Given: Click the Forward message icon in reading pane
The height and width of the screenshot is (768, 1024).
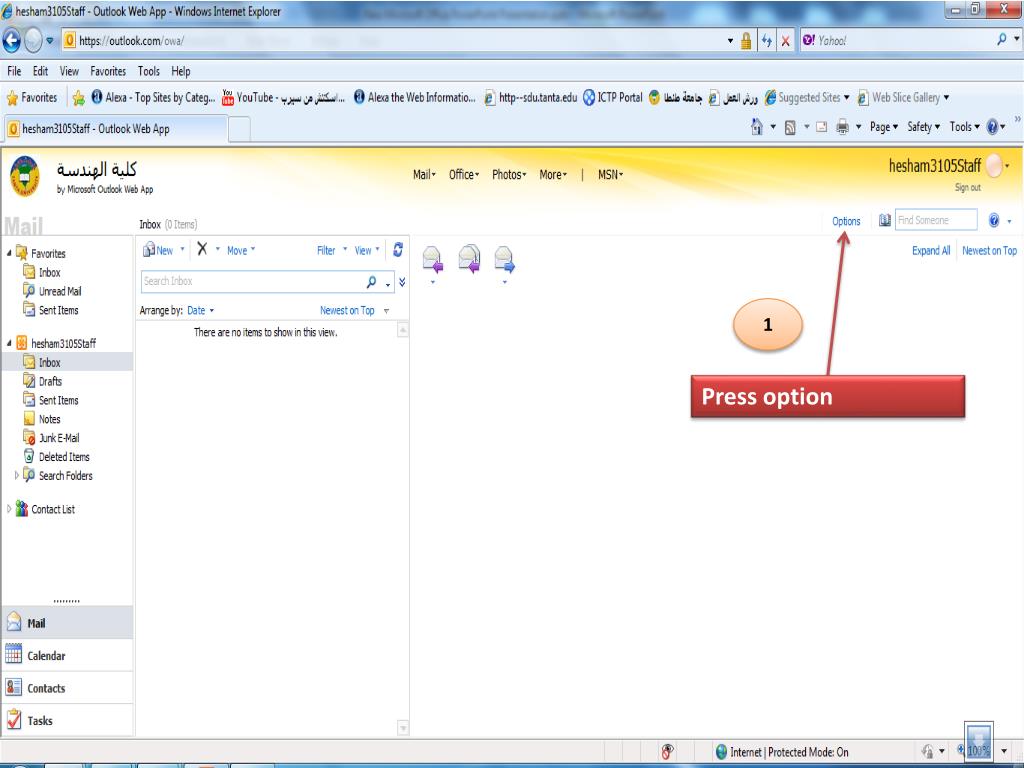Looking at the screenshot, I should pyautogui.click(x=505, y=260).
